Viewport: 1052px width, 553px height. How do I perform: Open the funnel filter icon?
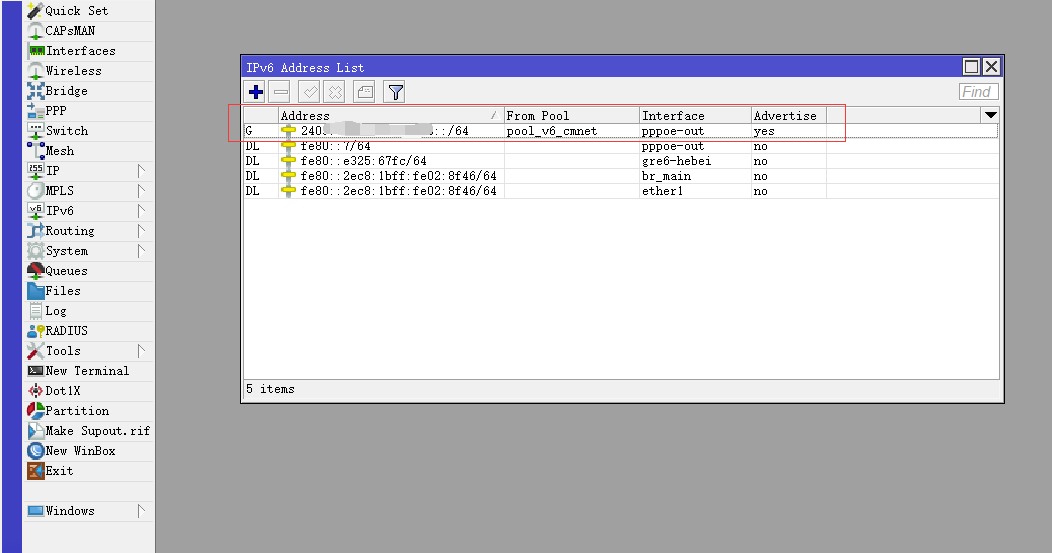pos(394,92)
